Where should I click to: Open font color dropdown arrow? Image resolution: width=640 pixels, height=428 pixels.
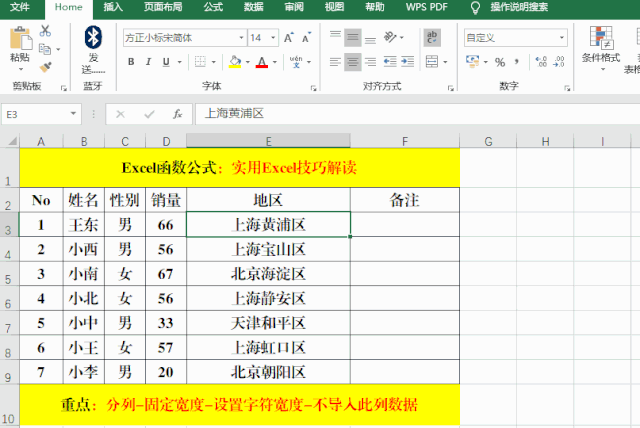pos(275,62)
